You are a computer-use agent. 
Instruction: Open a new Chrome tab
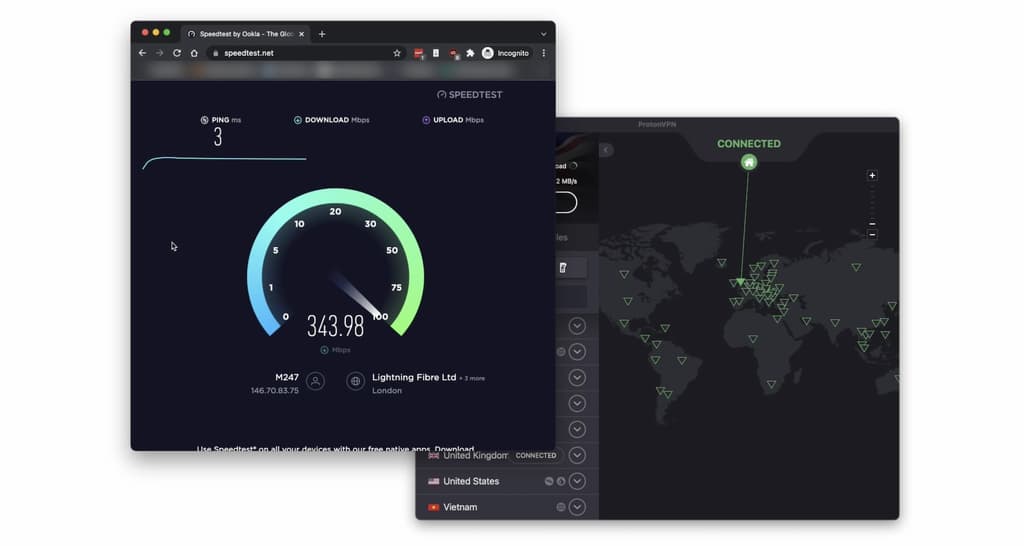click(x=322, y=34)
